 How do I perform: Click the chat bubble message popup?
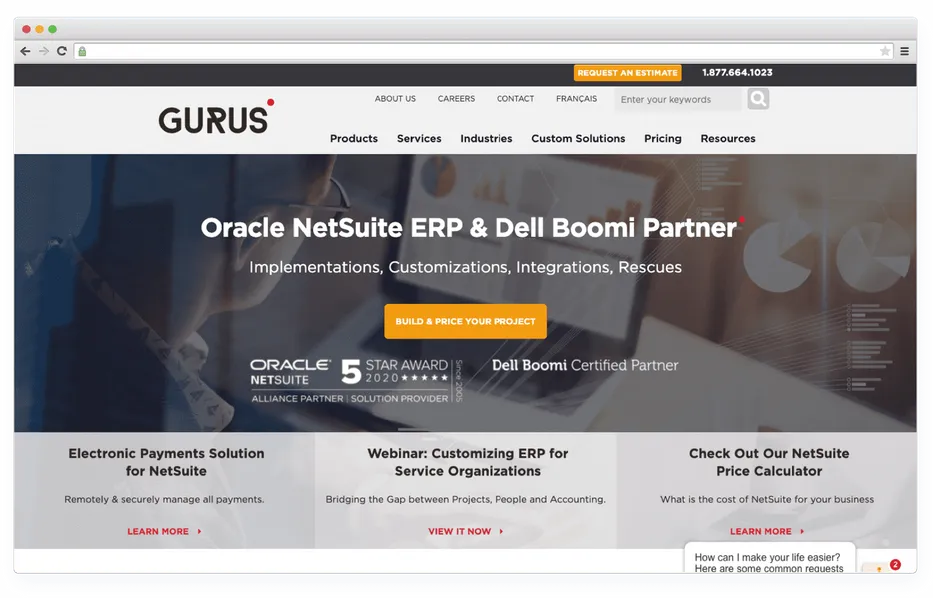[769, 559]
